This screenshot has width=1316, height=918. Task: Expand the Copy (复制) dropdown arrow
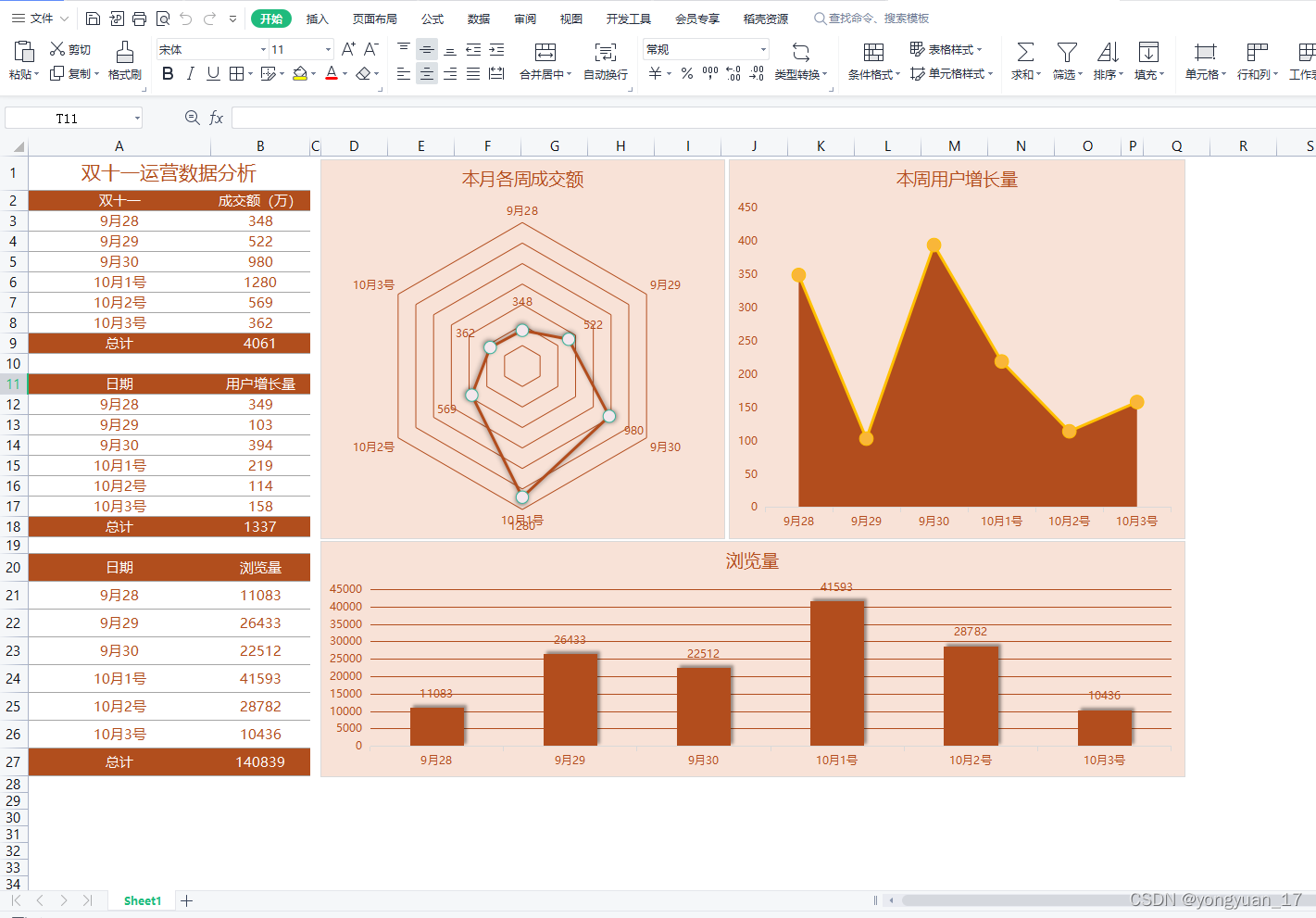pos(97,74)
